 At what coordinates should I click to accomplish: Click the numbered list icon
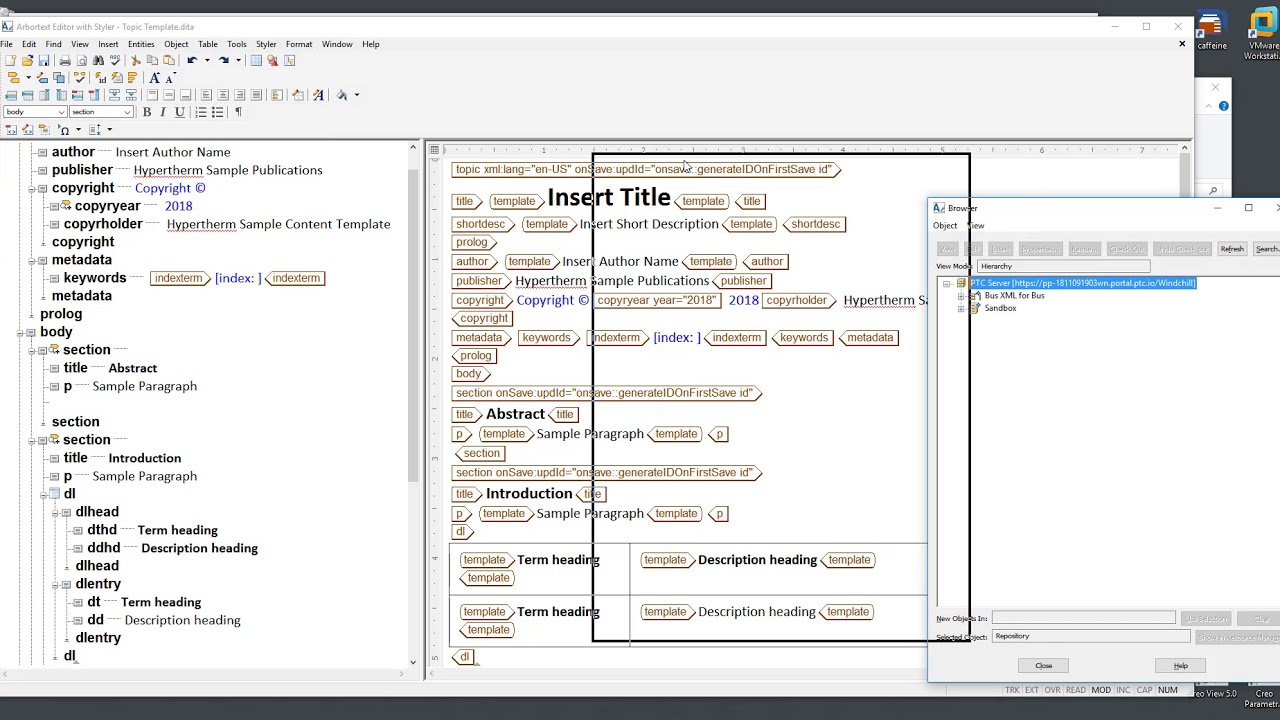201,112
